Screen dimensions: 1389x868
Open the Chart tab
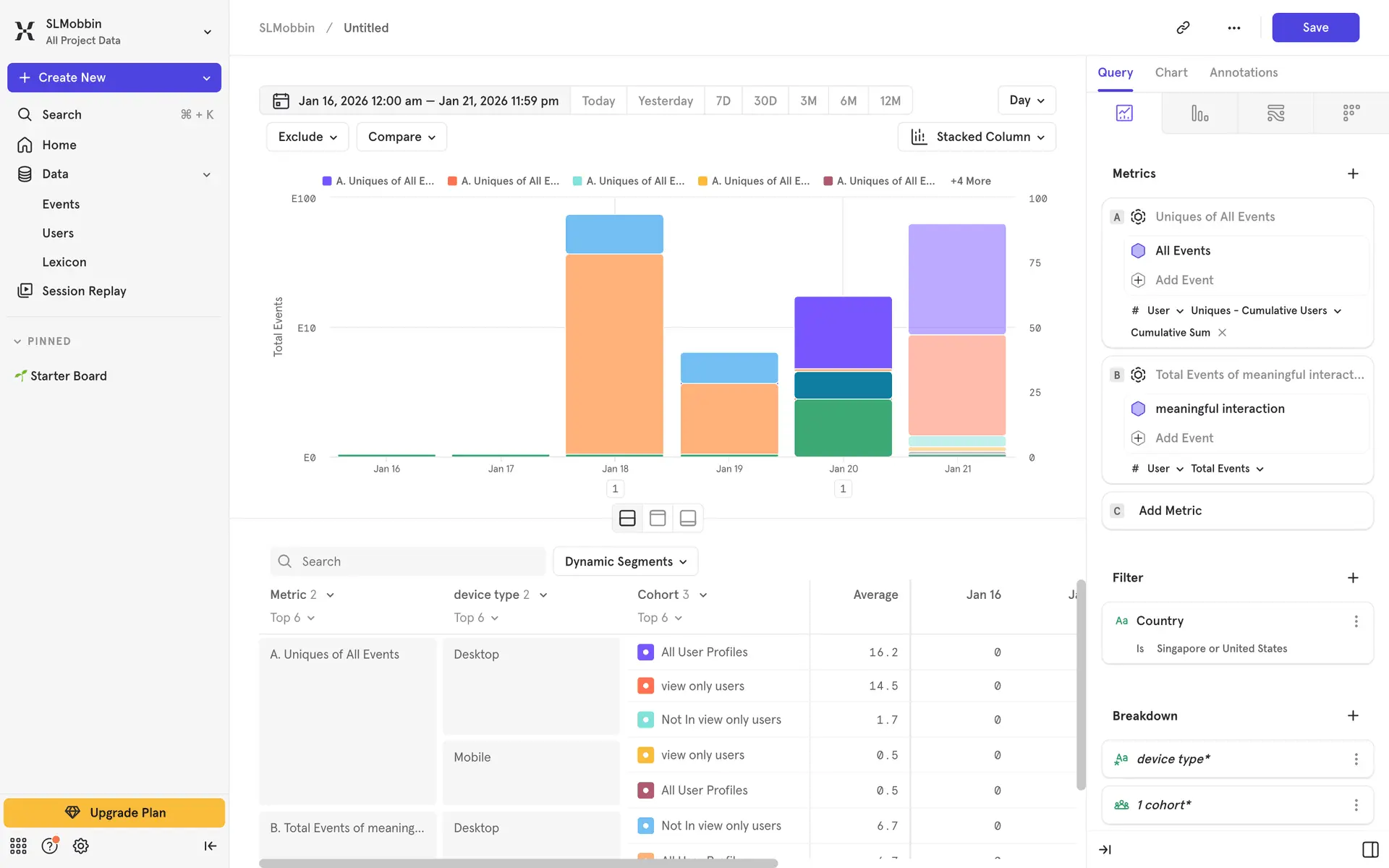[1171, 72]
